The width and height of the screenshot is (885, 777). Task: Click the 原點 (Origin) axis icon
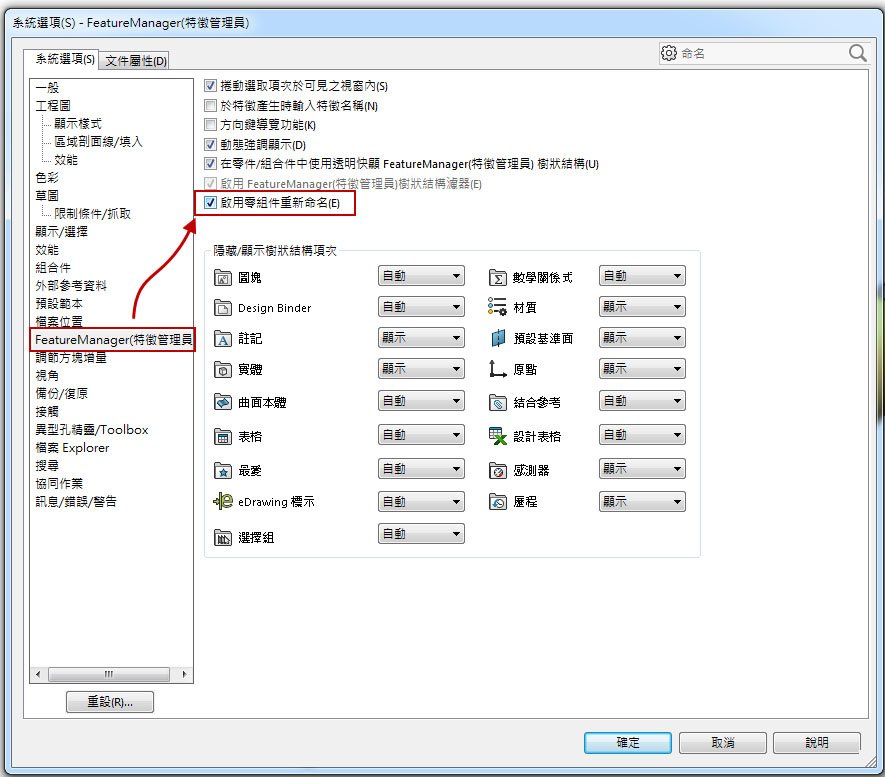(x=498, y=369)
